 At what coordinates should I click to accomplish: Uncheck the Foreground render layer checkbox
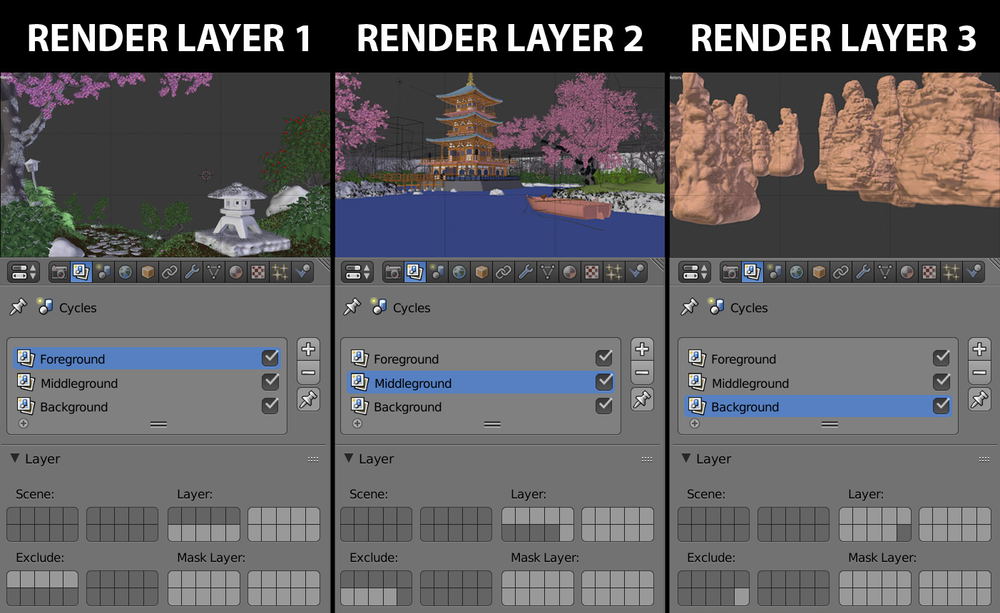pyautogui.click(x=270, y=358)
